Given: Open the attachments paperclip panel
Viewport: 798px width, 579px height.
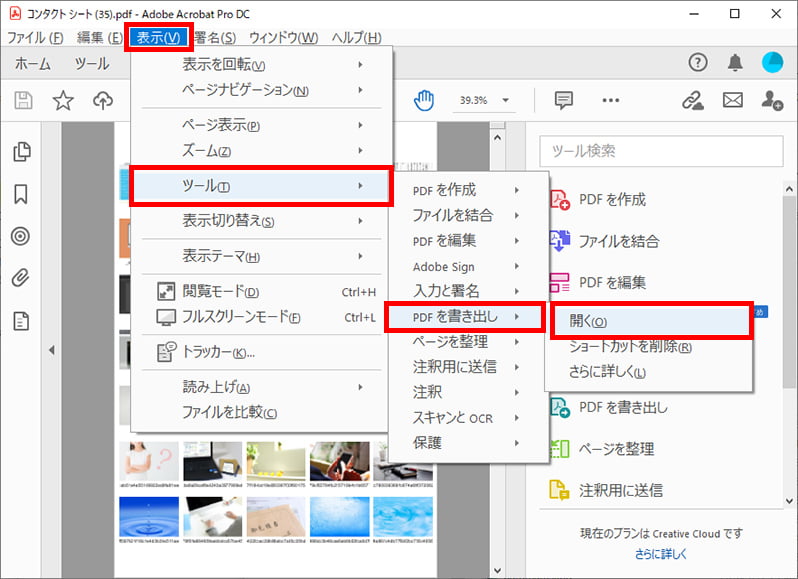Looking at the screenshot, I should (21, 278).
